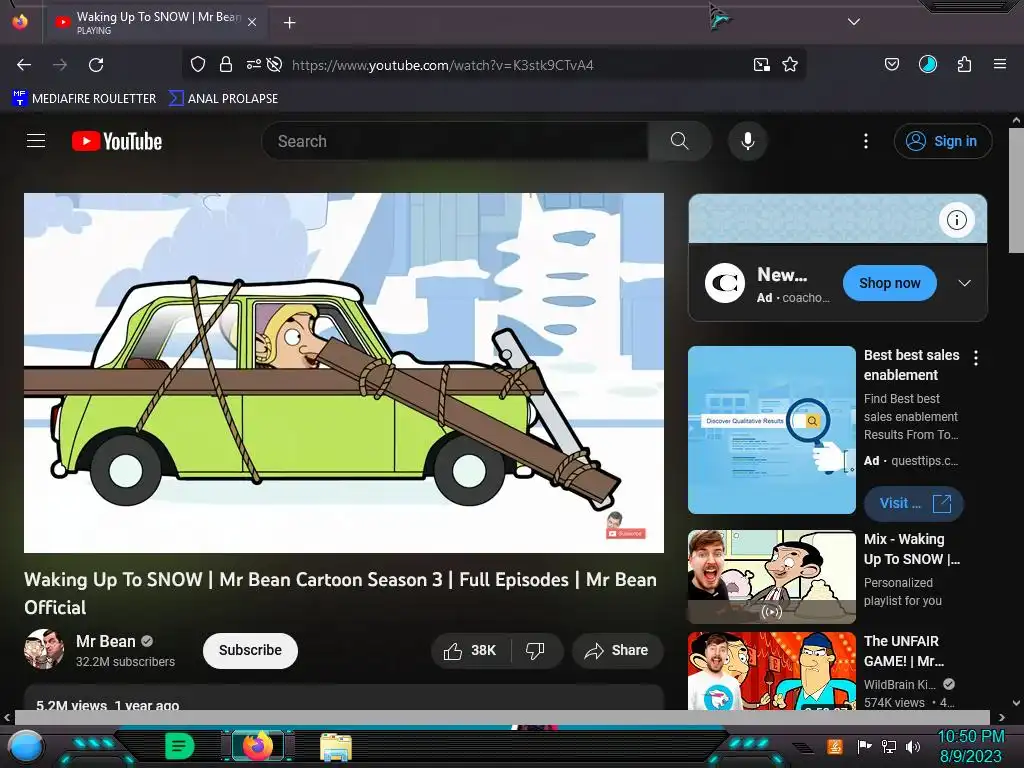
Task: Click The UNFAIR GAME! video title
Action: [x=904, y=651]
